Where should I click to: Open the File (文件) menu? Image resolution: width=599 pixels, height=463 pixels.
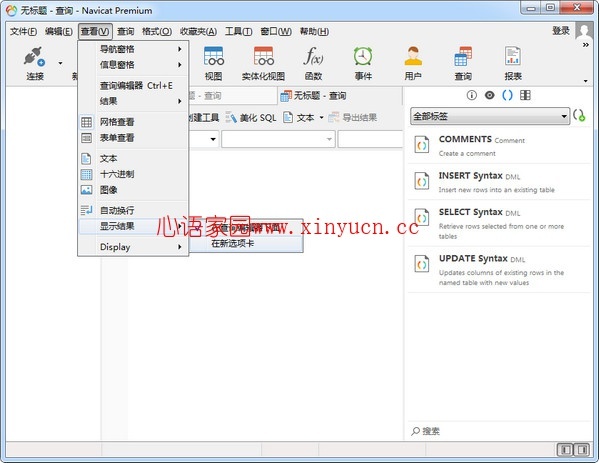point(23,31)
